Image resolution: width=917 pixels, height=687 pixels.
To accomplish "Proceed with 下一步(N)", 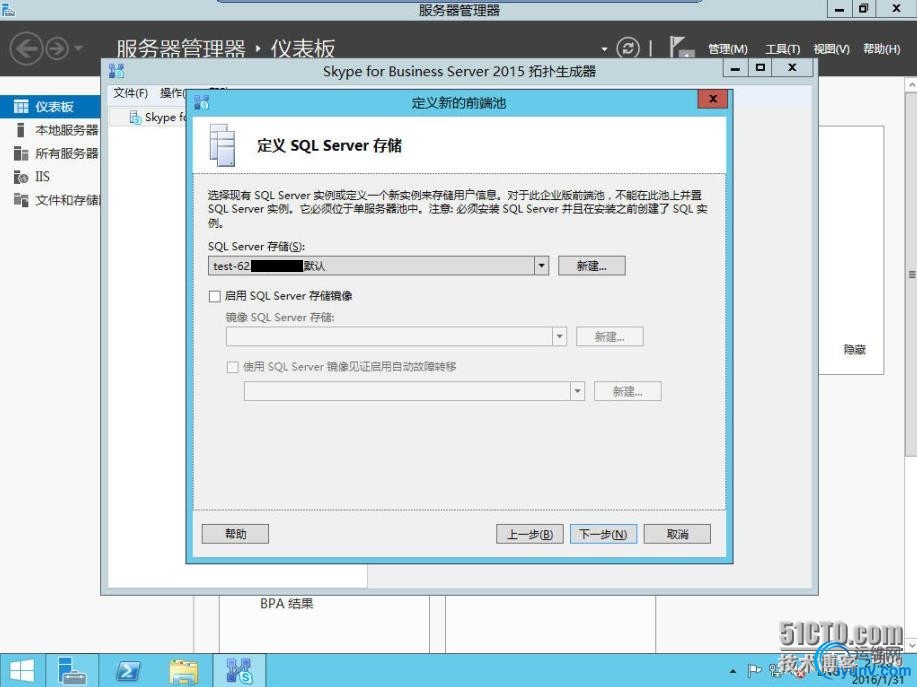I will click(603, 534).
